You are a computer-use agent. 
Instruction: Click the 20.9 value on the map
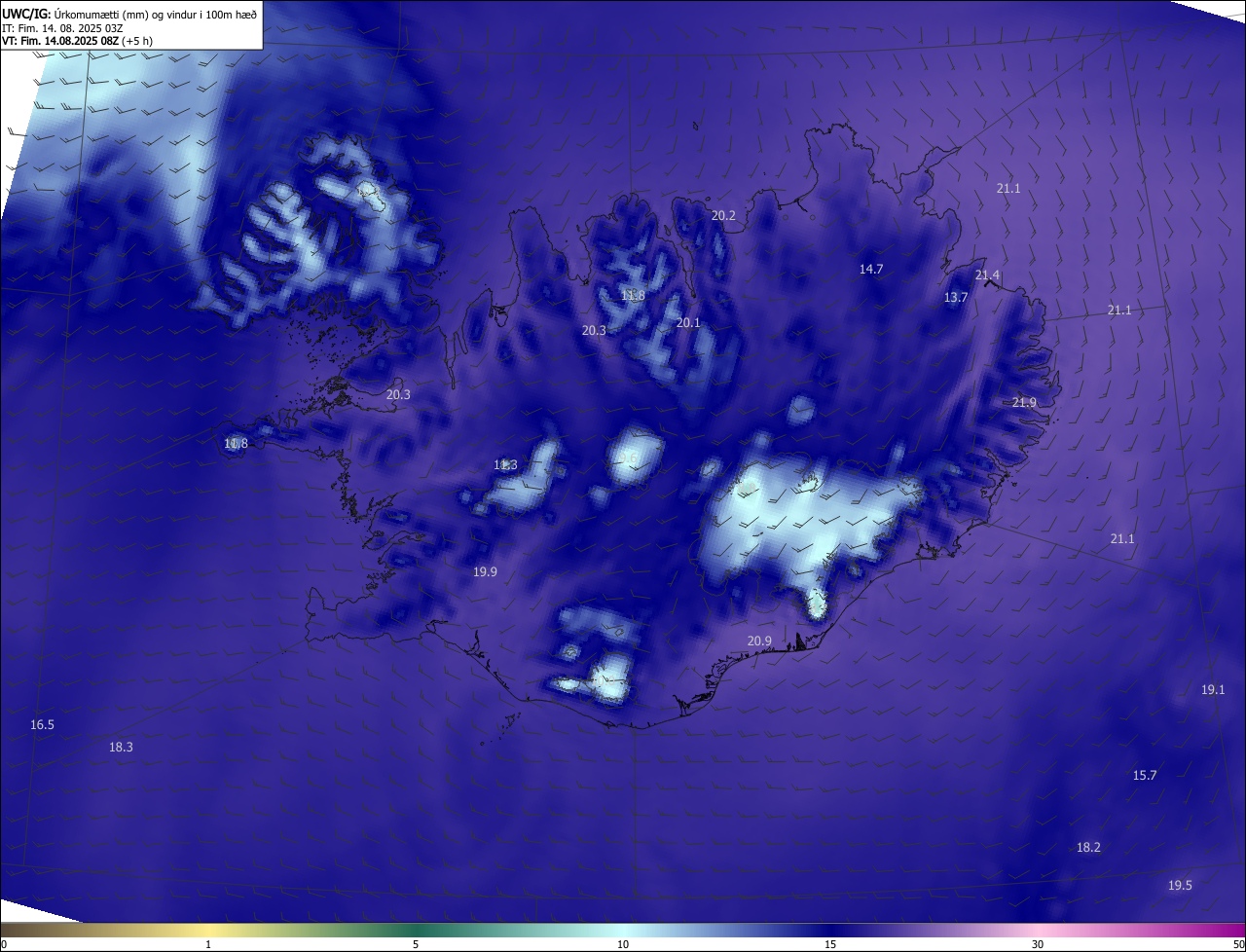759,641
